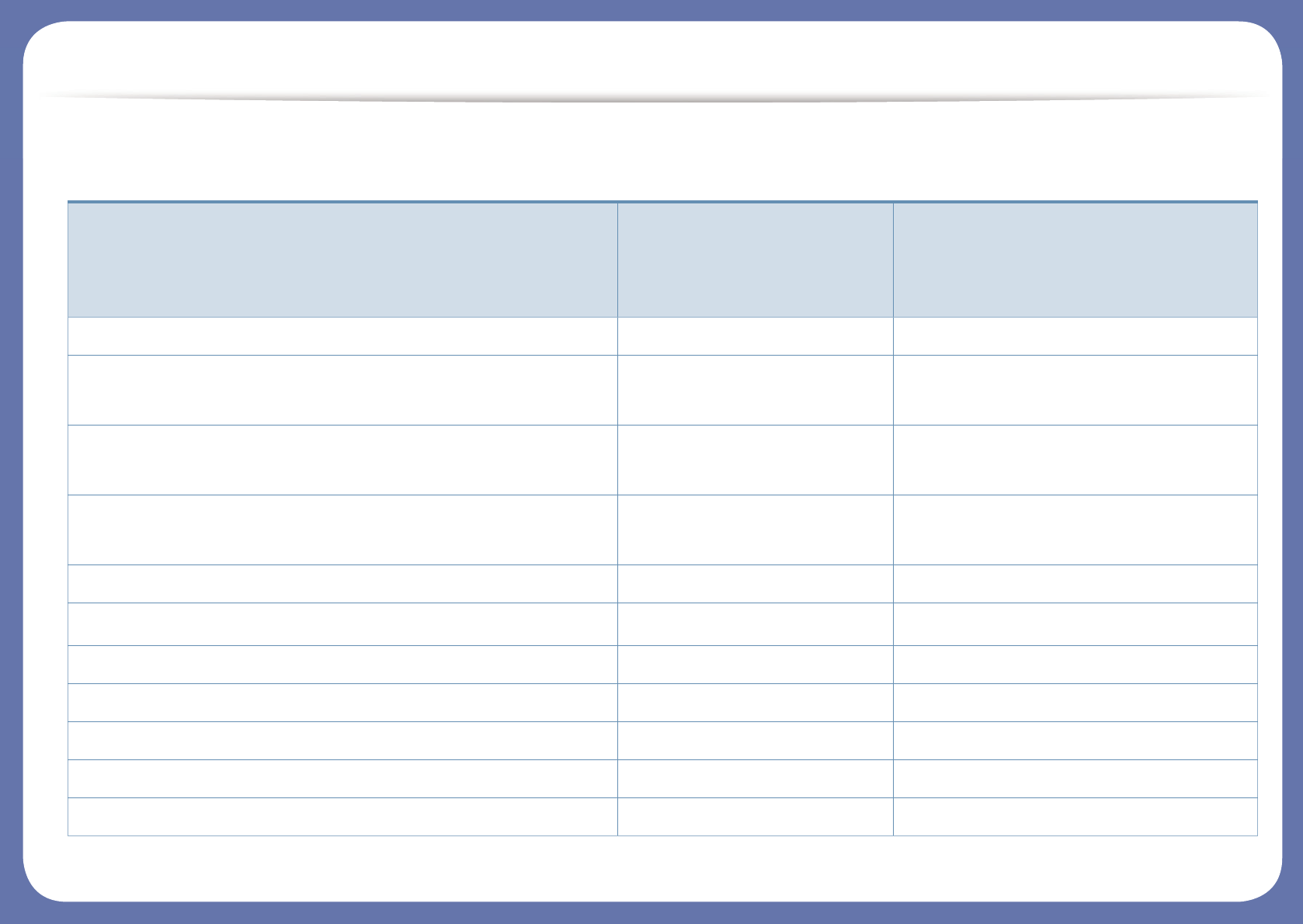1303x924 pixels.
Task: Click tenth body row's last column cell
Action: [x=1075, y=779]
